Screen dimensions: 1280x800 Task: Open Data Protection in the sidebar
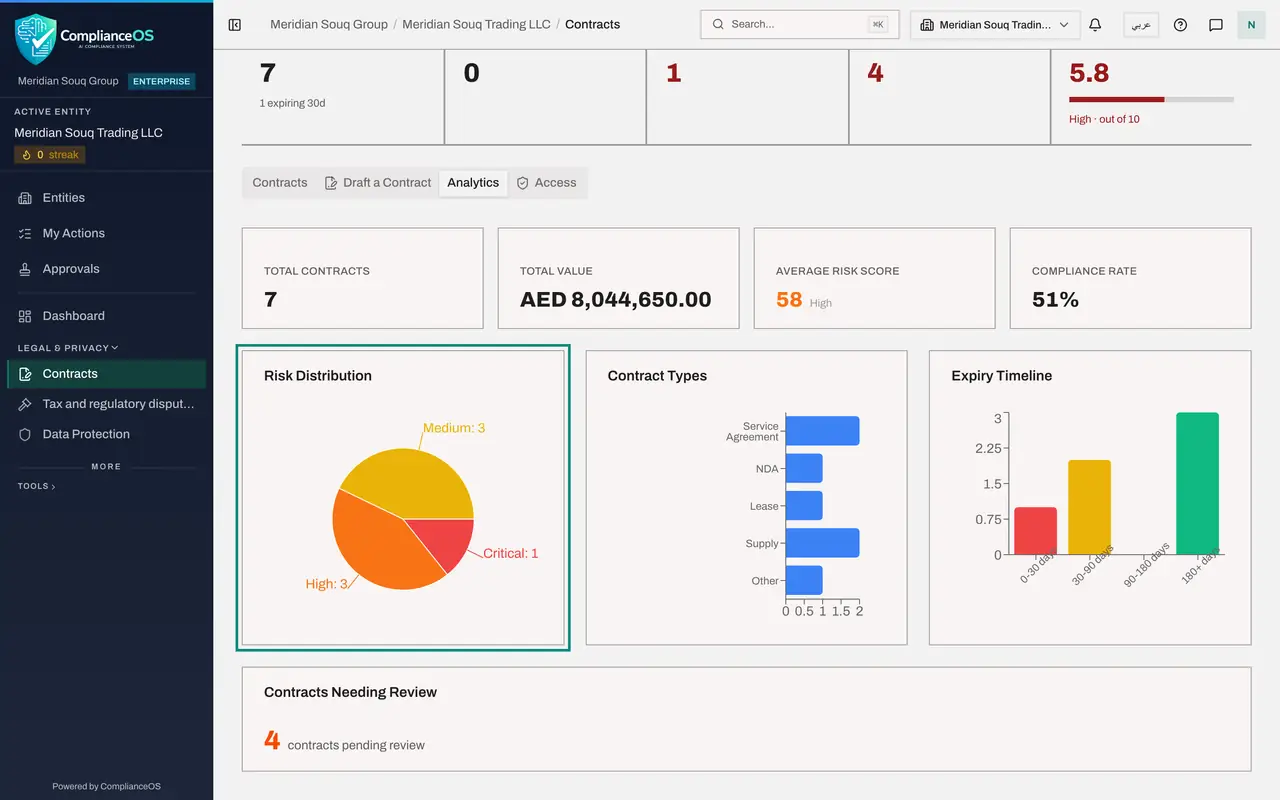106,434
